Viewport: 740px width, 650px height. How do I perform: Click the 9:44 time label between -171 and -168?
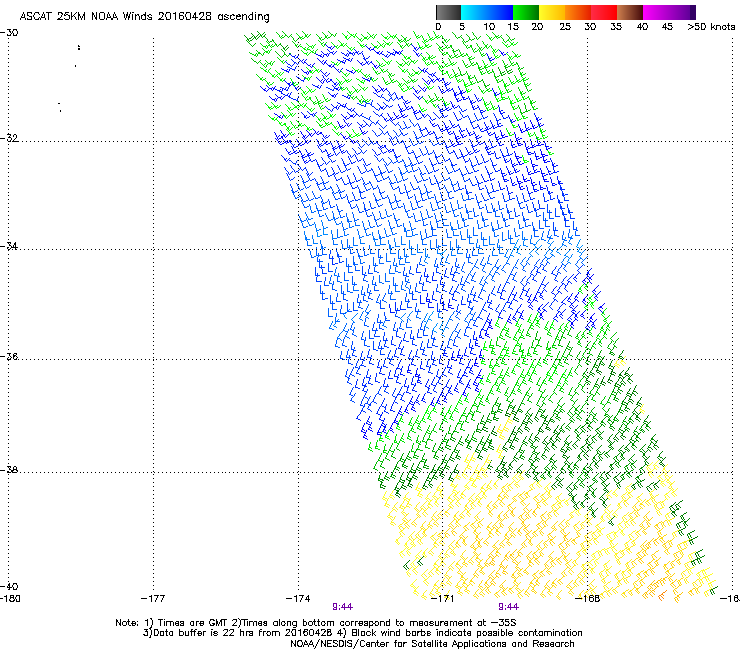tap(508, 607)
